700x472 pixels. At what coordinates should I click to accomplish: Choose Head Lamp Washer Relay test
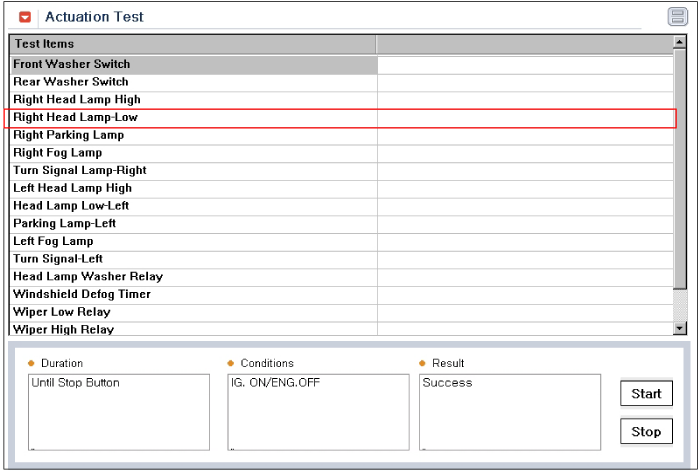point(342,277)
